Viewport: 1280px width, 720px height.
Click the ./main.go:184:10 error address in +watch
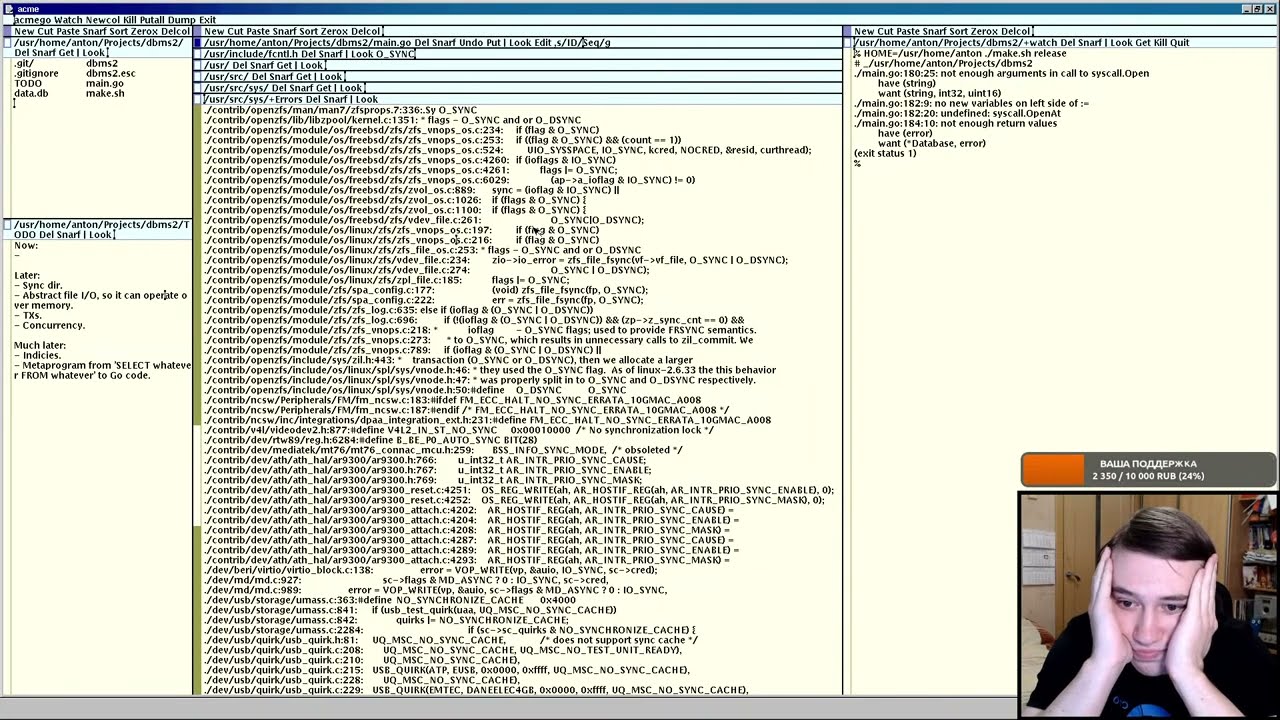click(x=896, y=124)
